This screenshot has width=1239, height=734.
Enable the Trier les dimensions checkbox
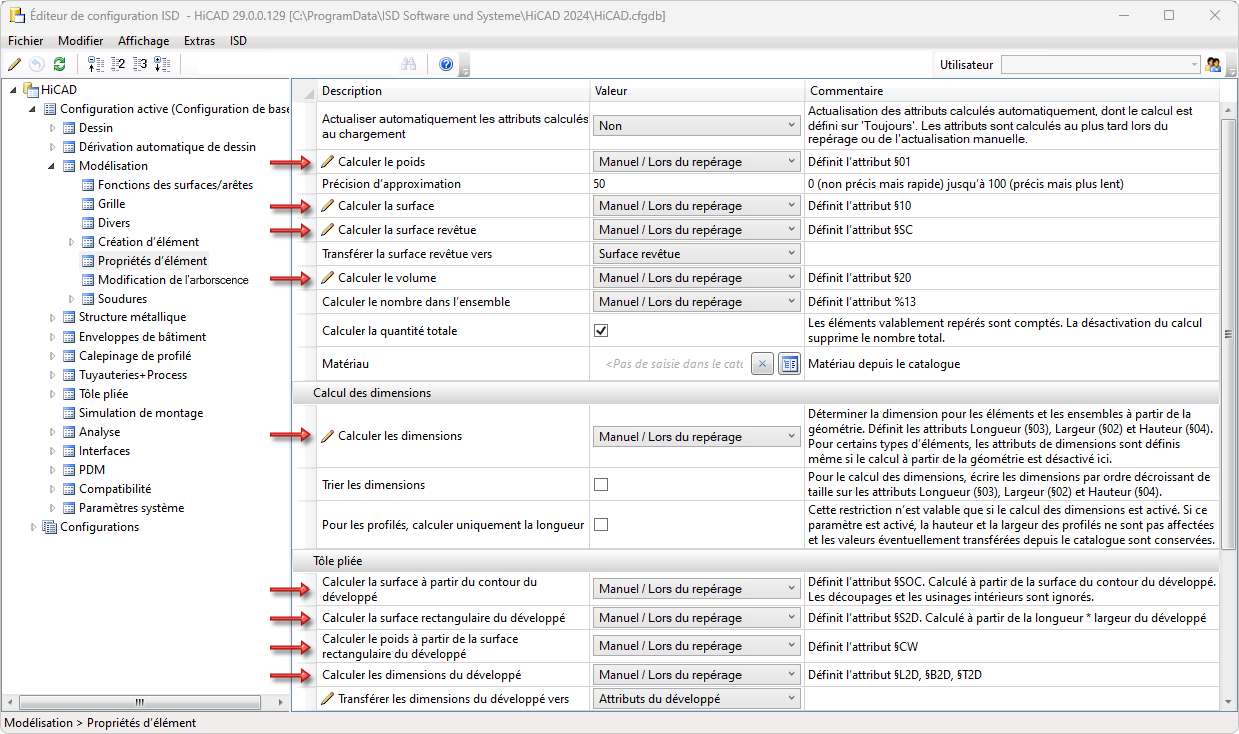coord(601,485)
